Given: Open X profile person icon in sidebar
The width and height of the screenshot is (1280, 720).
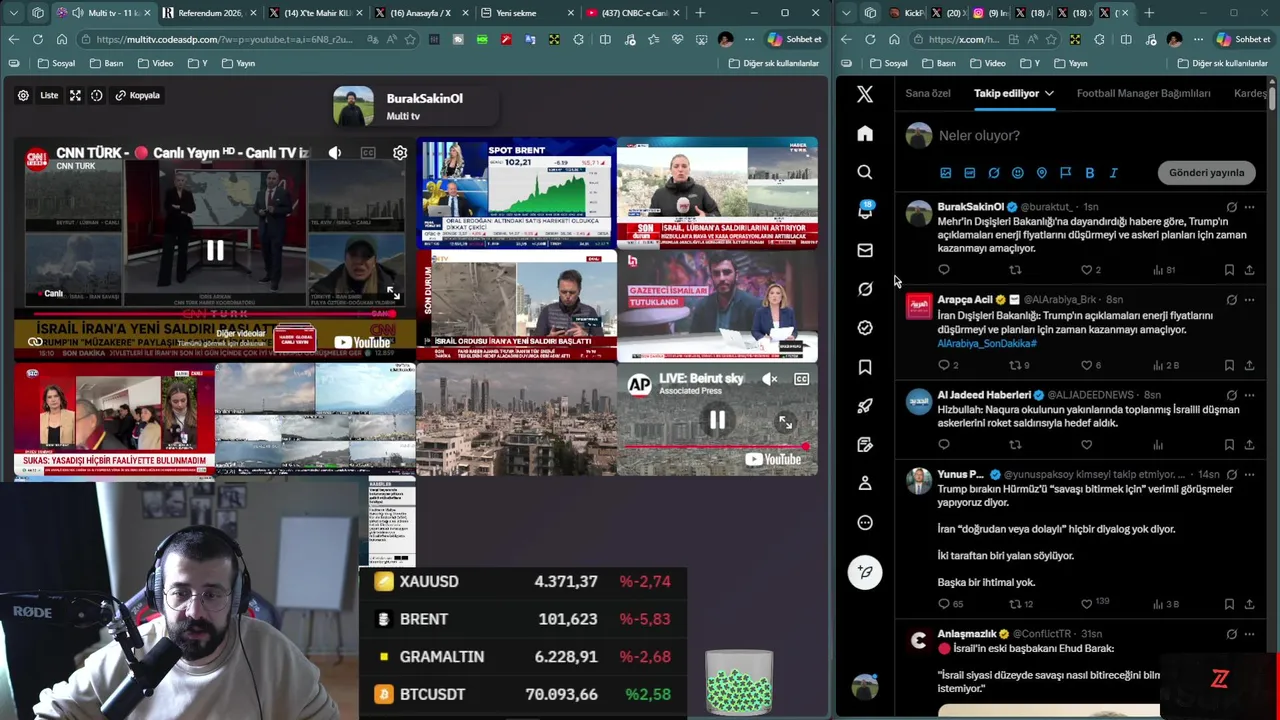Looking at the screenshot, I should [x=865, y=483].
